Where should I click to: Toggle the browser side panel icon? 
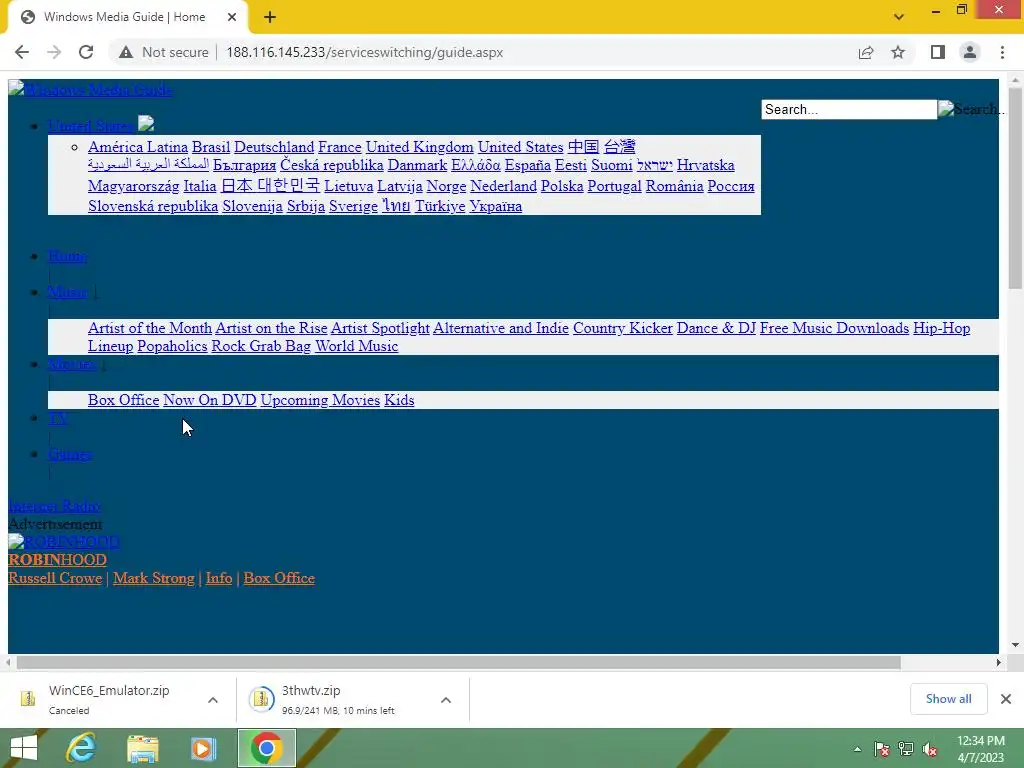pos(938,52)
